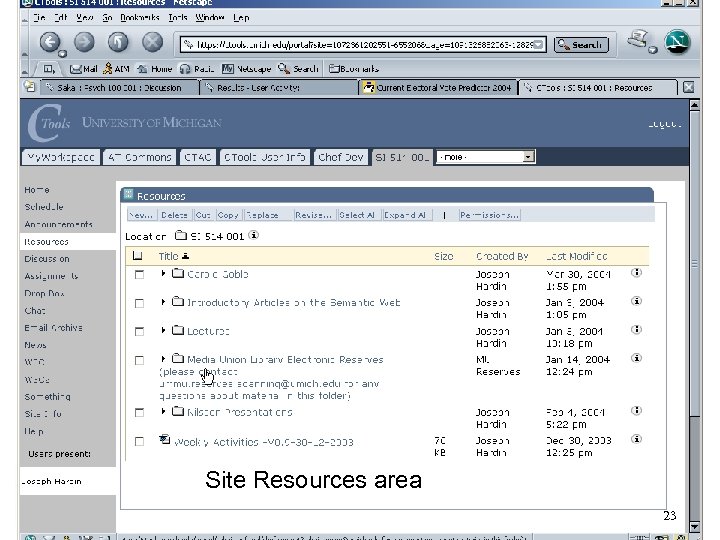Click Netscape in the personal toolbar
Image resolution: width=720 pixels, height=540 pixels.
coord(246,69)
